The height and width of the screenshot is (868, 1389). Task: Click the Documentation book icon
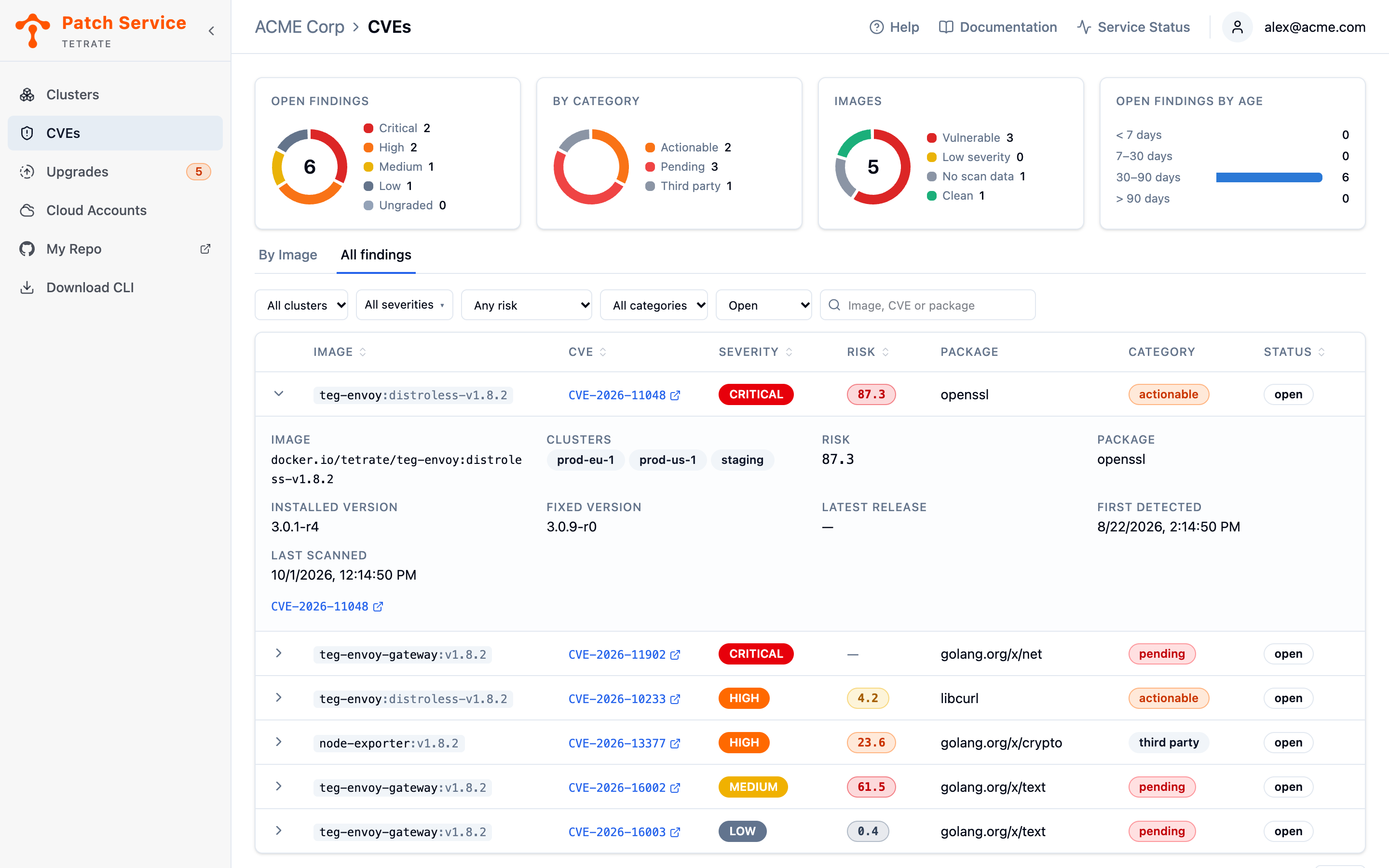pyautogui.click(x=946, y=27)
